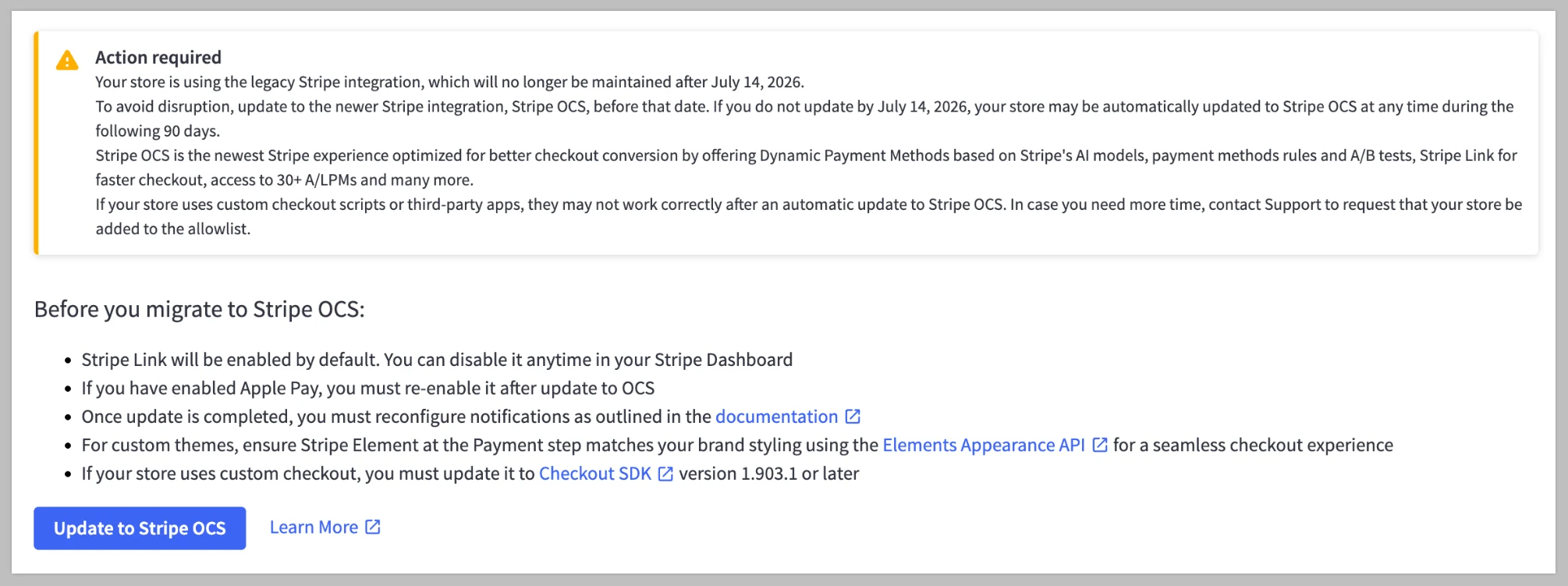
Task: Click the 'Stripe Link will be enabled by default' bullet
Action: click(x=437, y=360)
